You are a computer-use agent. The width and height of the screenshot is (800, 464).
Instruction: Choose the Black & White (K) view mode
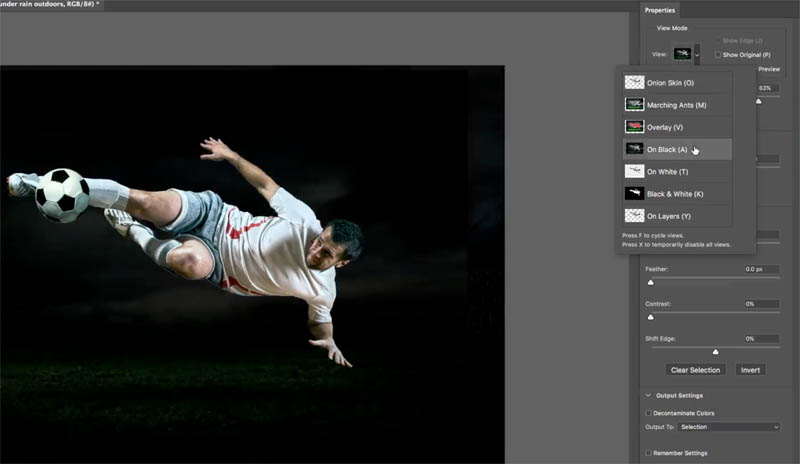point(678,194)
